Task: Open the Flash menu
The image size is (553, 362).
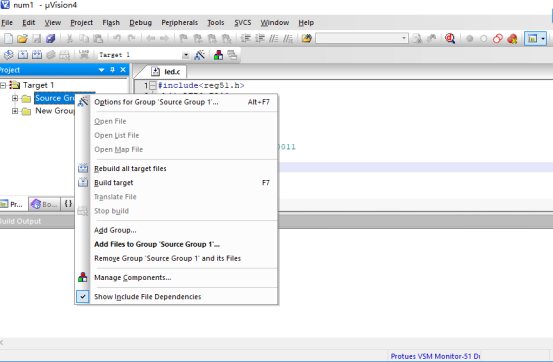Action: pos(111,23)
